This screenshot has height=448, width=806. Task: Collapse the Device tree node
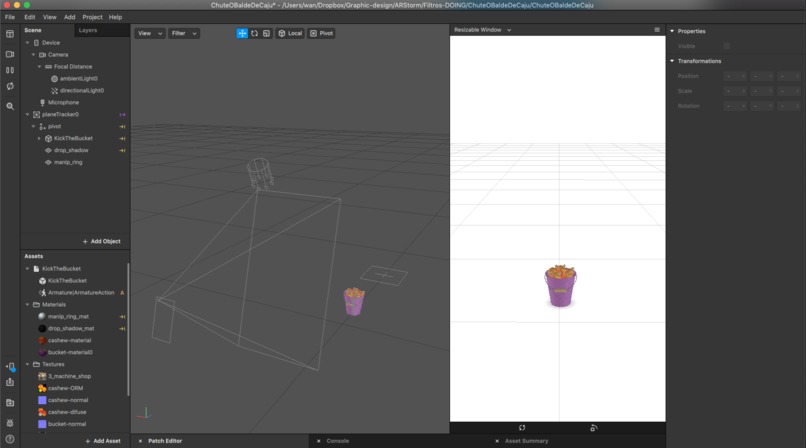tap(27, 43)
